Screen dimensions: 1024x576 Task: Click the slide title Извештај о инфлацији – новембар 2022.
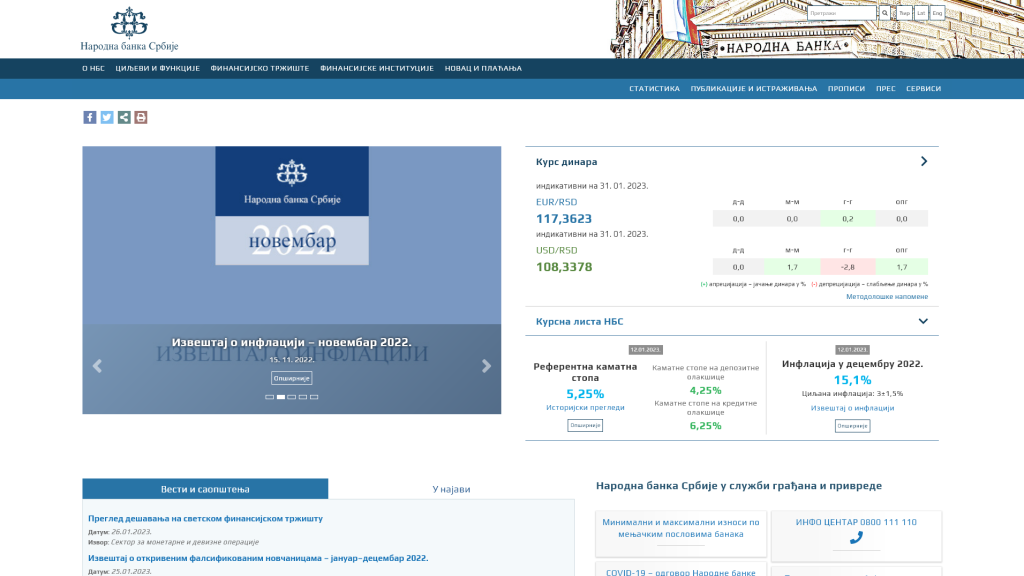[x=291, y=342]
